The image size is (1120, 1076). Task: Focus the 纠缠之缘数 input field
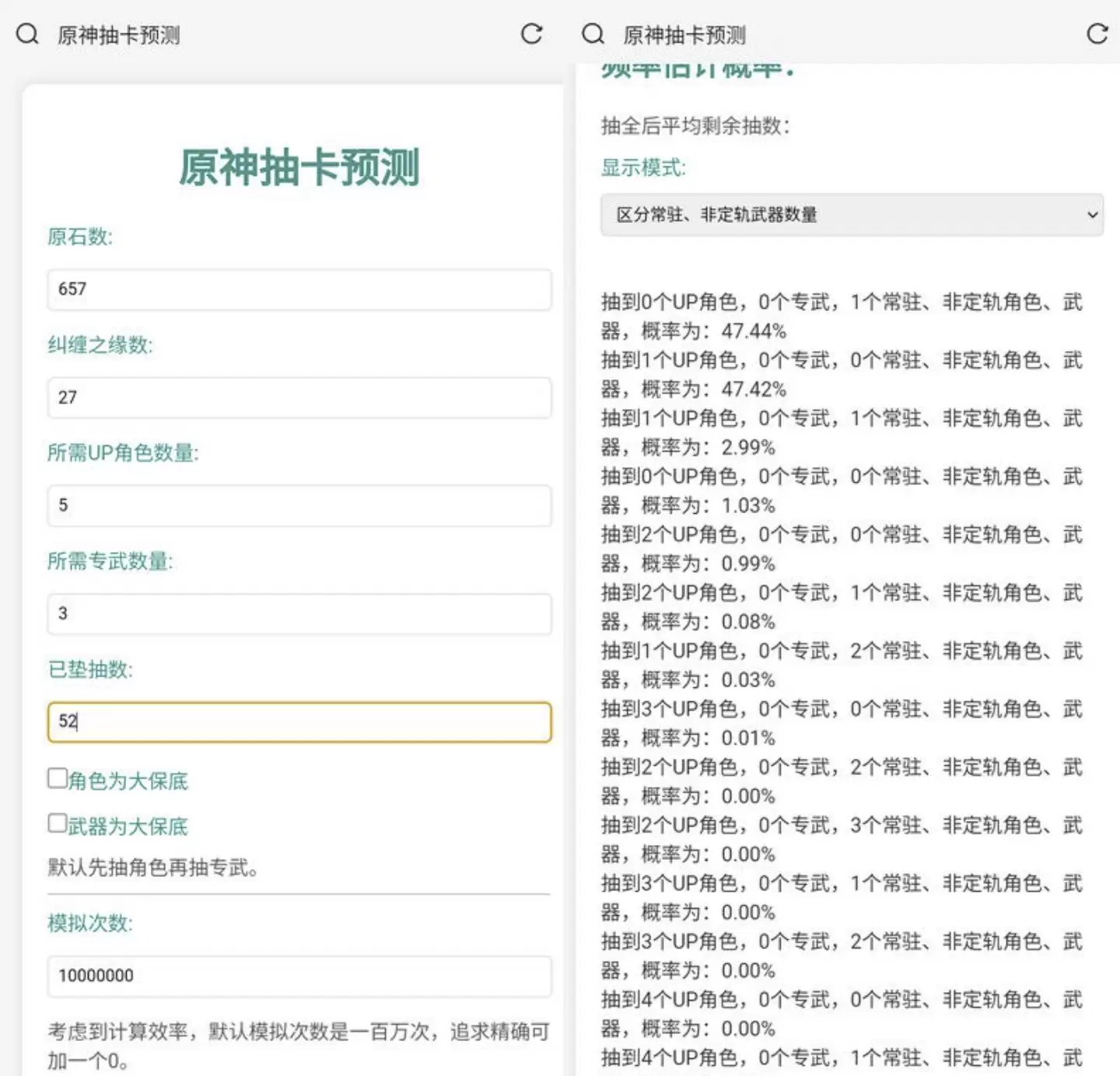(299, 397)
